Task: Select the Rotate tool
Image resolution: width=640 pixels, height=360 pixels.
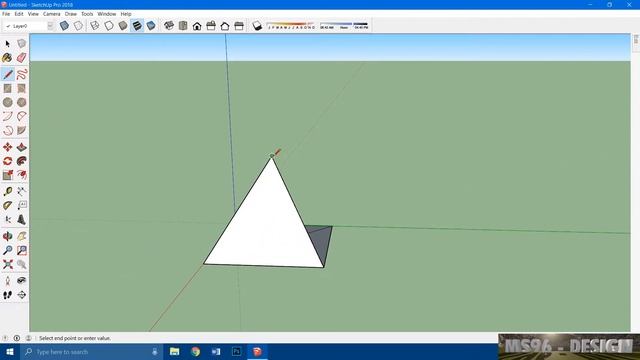Action: tap(7, 161)
